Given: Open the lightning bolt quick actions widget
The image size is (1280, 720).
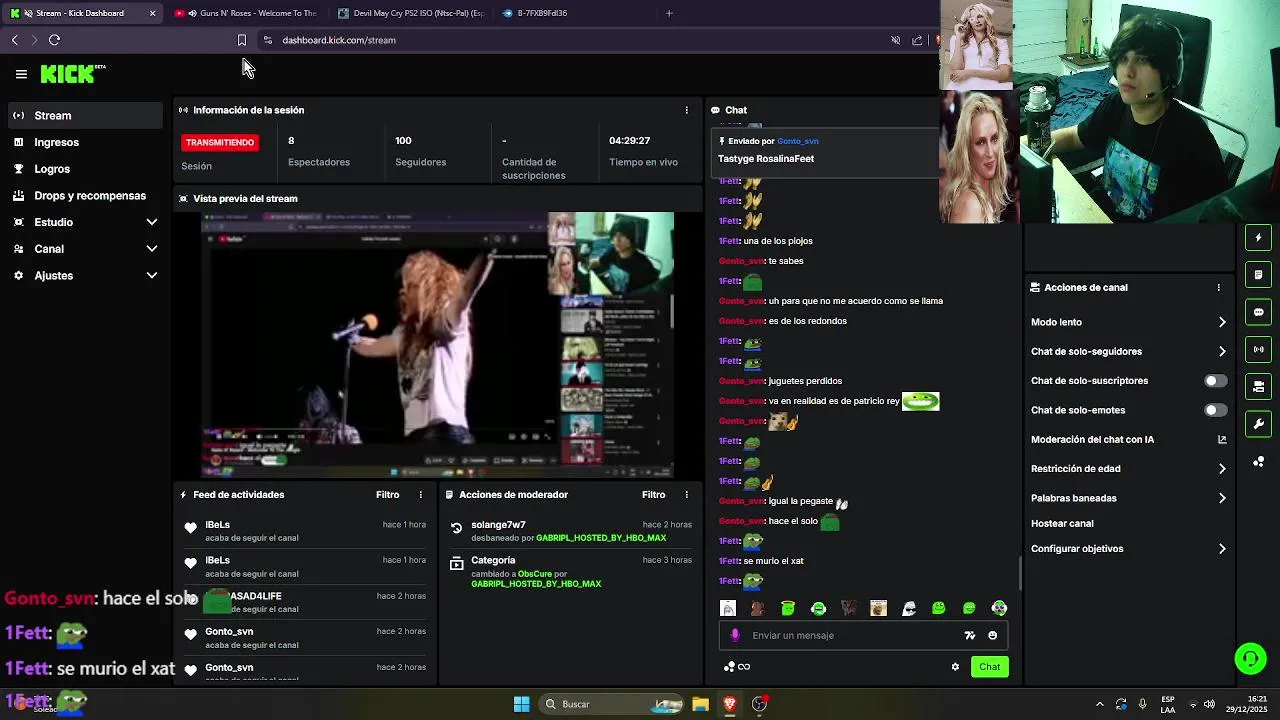Looking at the screenshot, I should 1258,238.
